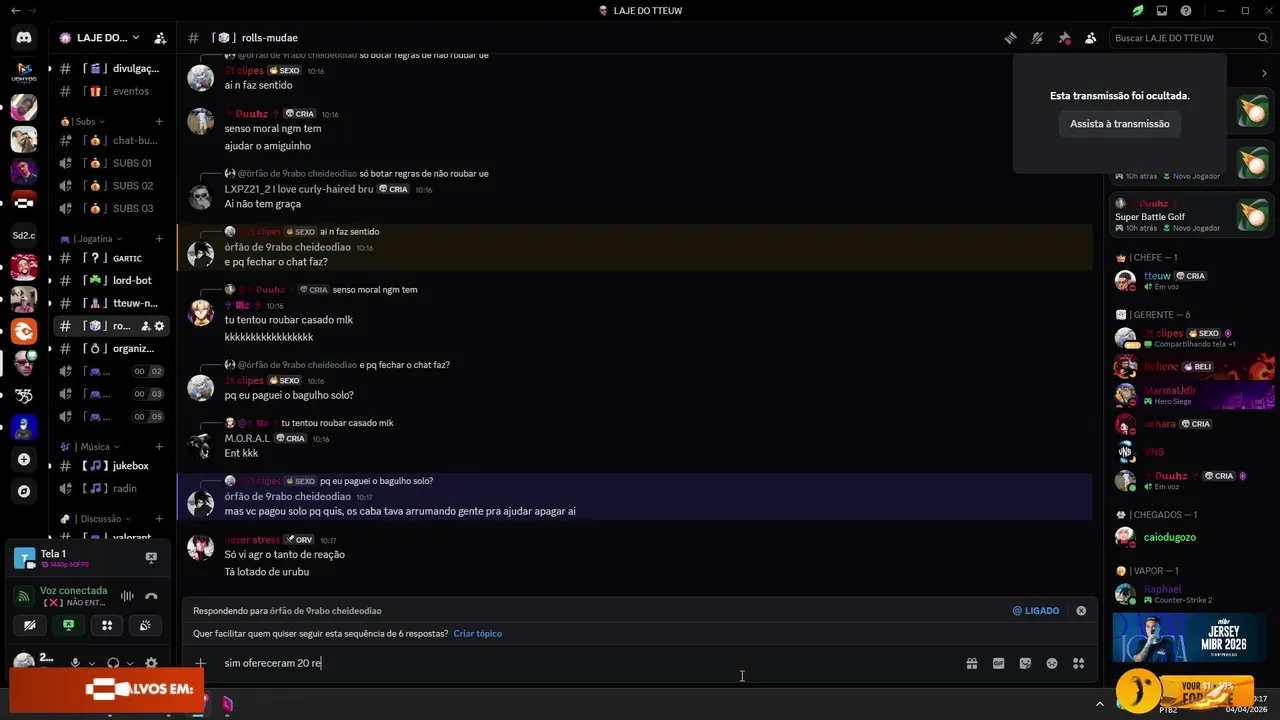Click the 'Assista à transmissão' button
Image resolution: width=1280 pixels, height=720 pixels.
(x=1119, y=124)
